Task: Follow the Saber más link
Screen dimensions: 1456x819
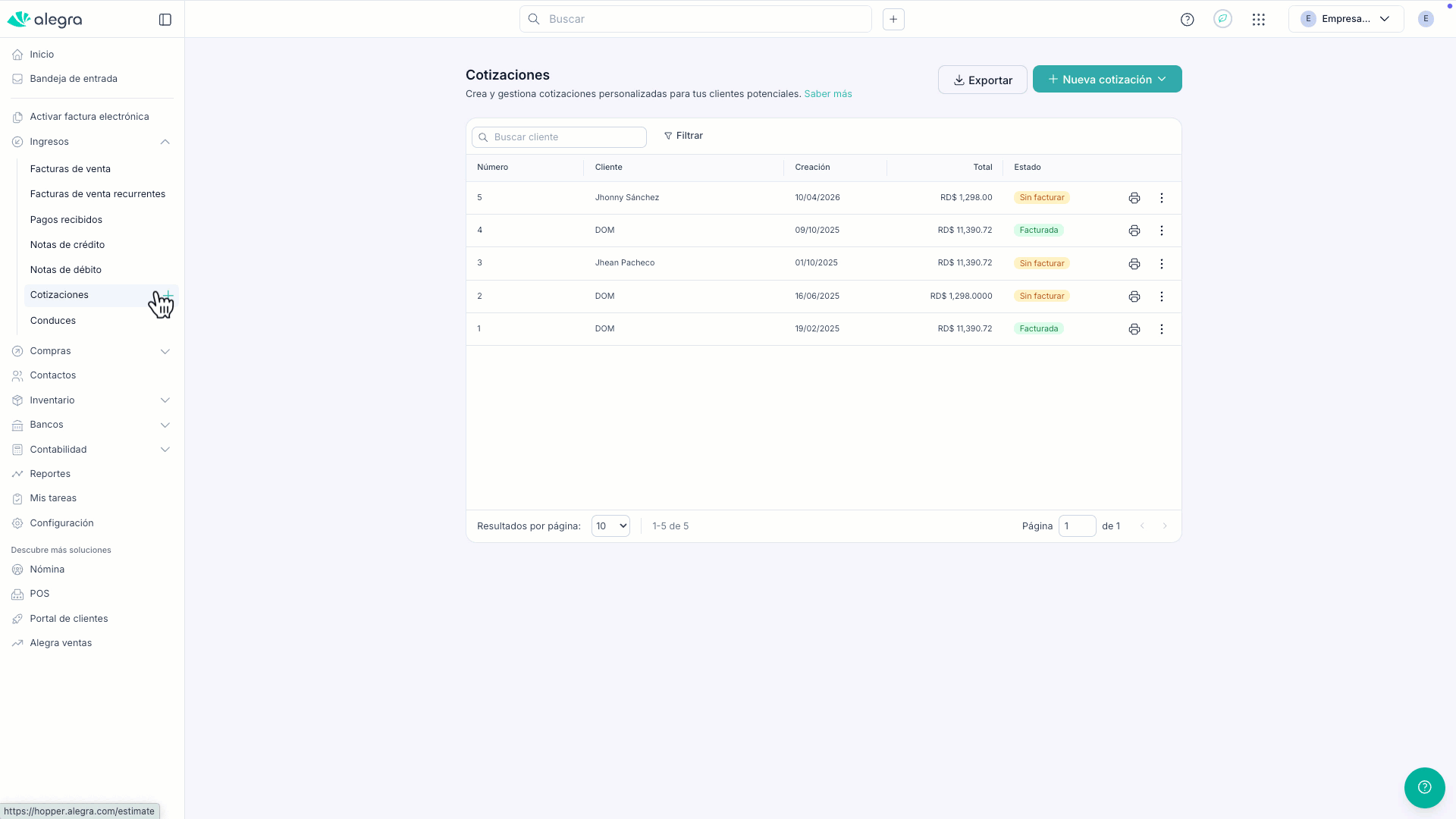Action: point(827,94)
